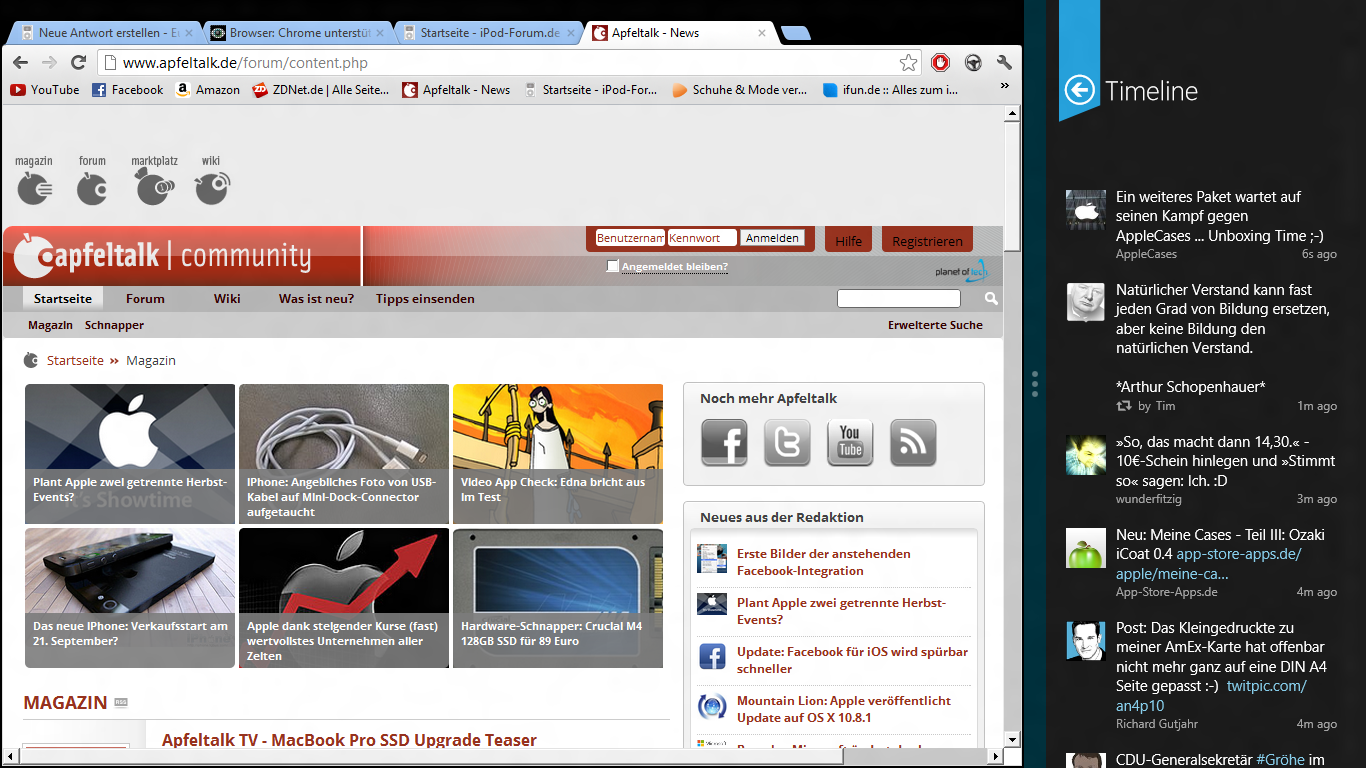This screenshot has width=1366, height=768.
Task: Expand bookmarks overflow chevron
Action: coord(1004,89)
